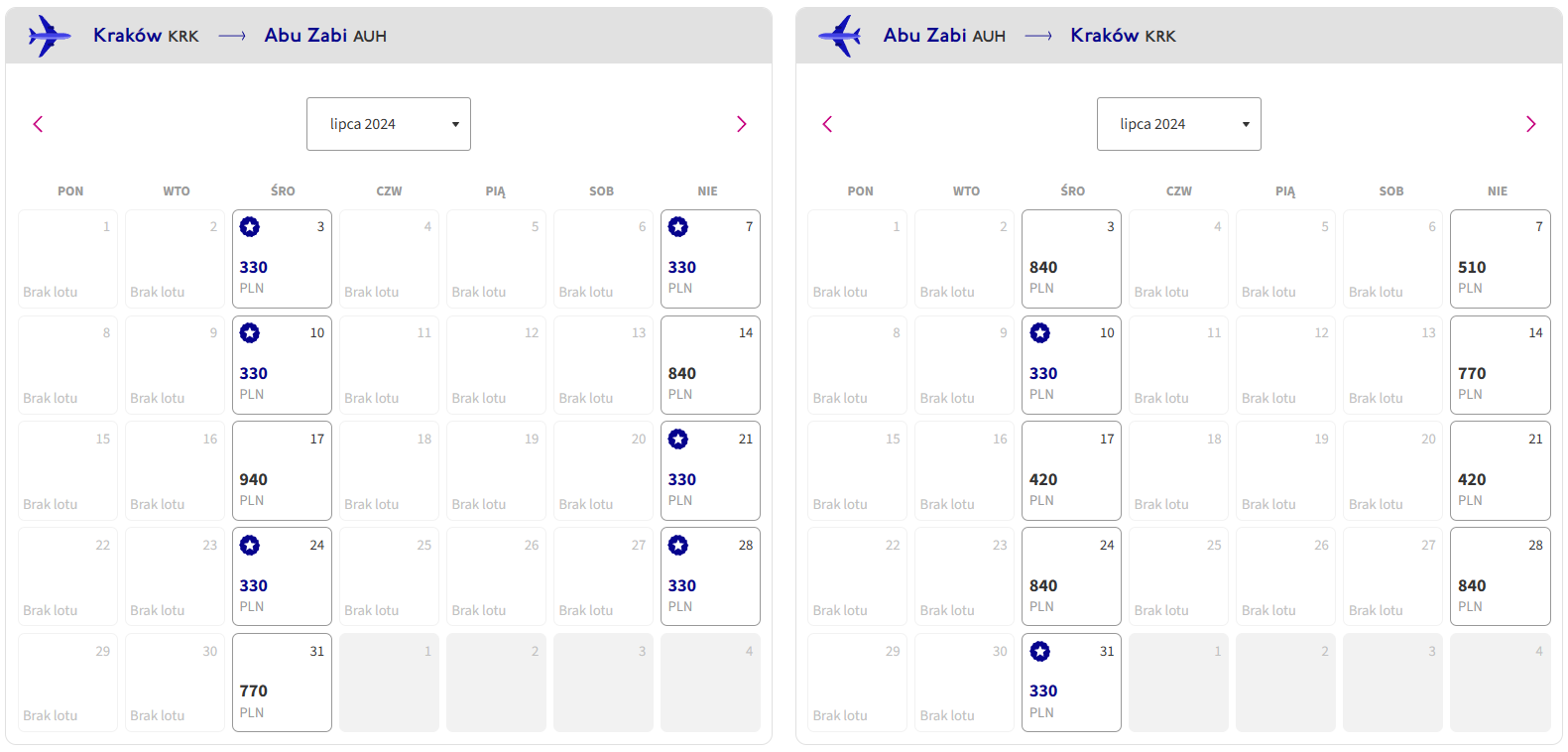Choose July 17 outbound flight for 940 PLN
This screenshot has width=1568, height=752.
(x=282, y=471)
